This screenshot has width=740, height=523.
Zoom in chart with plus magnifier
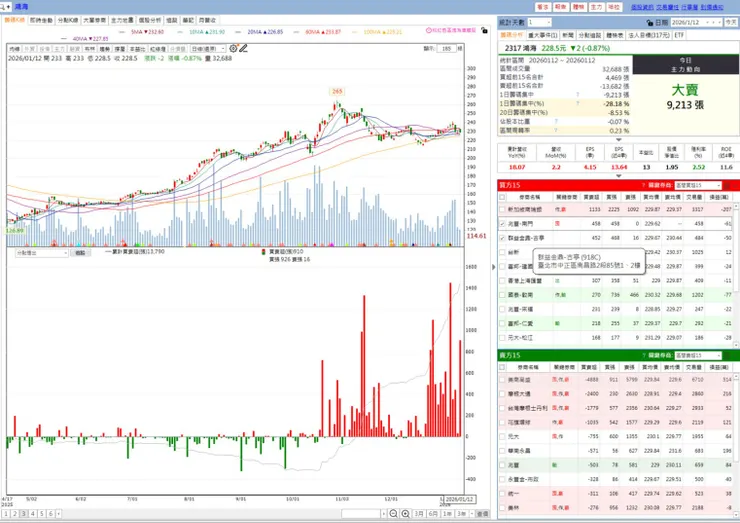click(x=405, y=514)
